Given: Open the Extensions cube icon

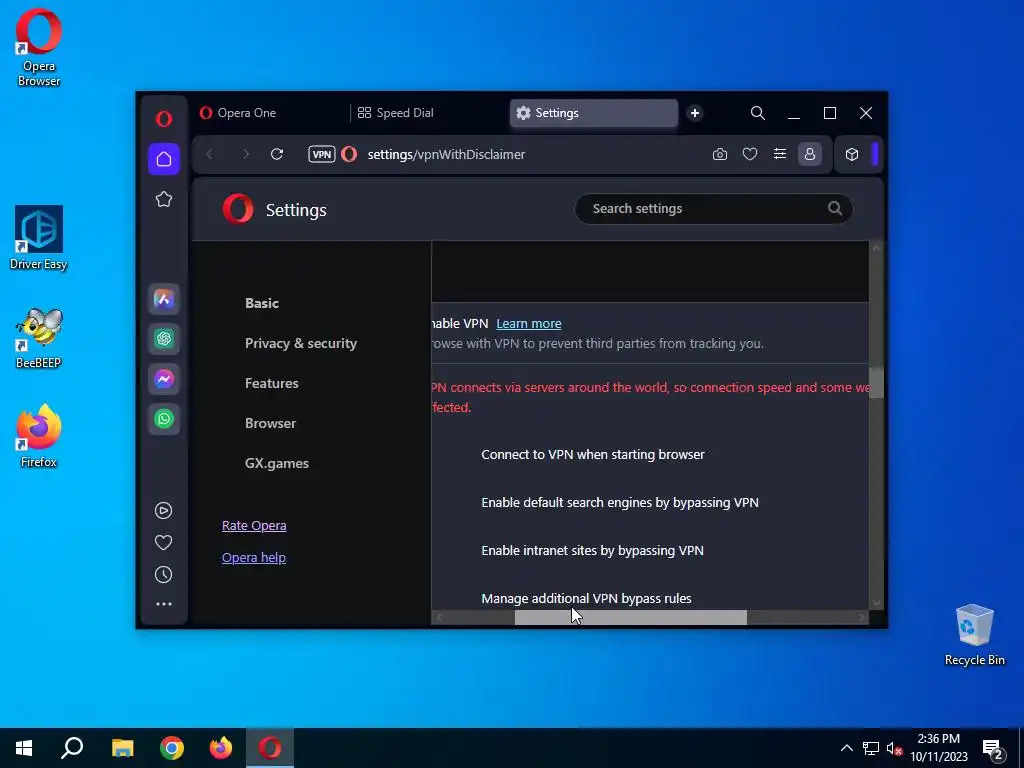Looking at the screenshot, I should pos(852,154).
